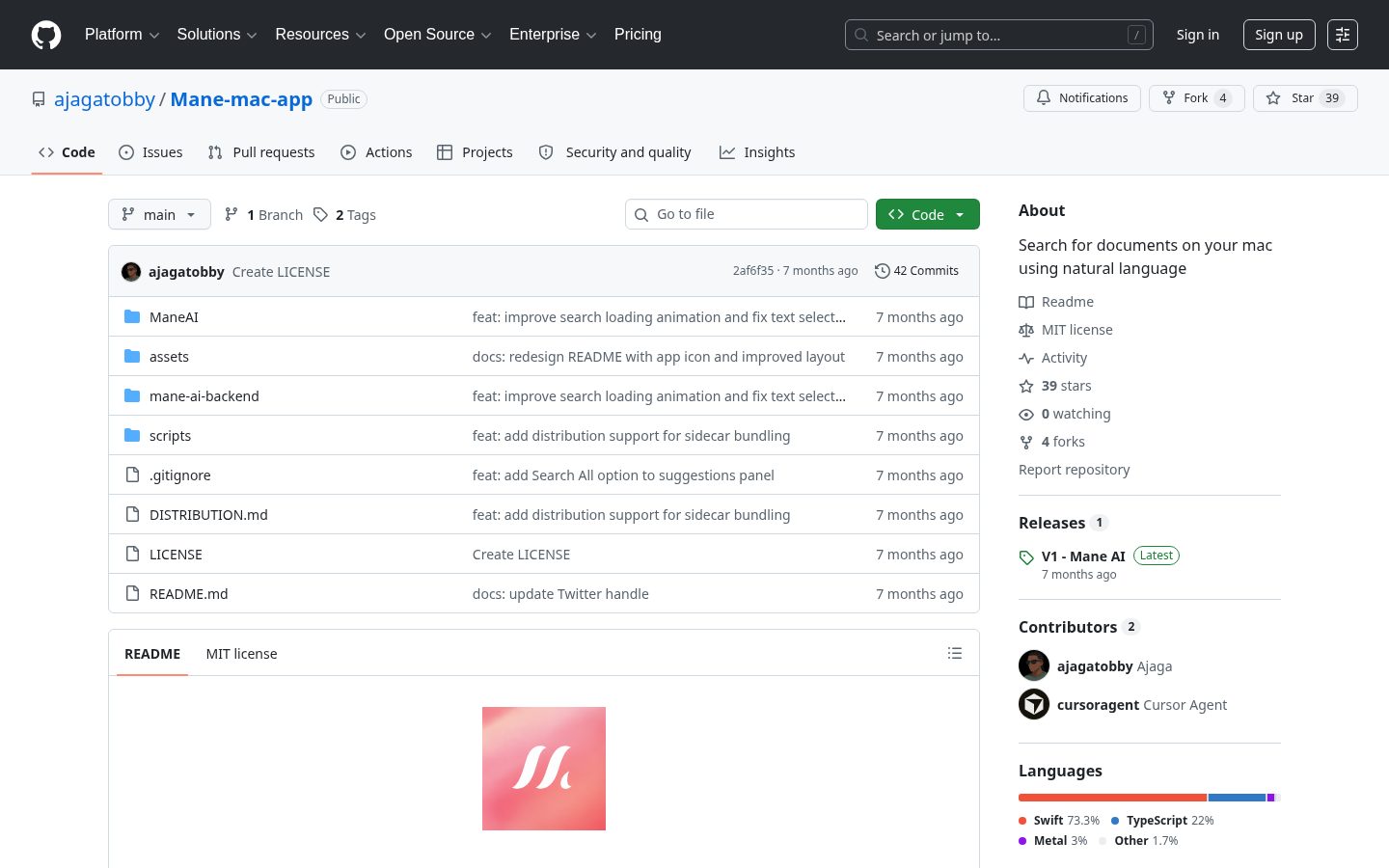Viewport: 1389px width, 868px height.
Task: Switch to the Actions tab
Action: pos(376,152)
